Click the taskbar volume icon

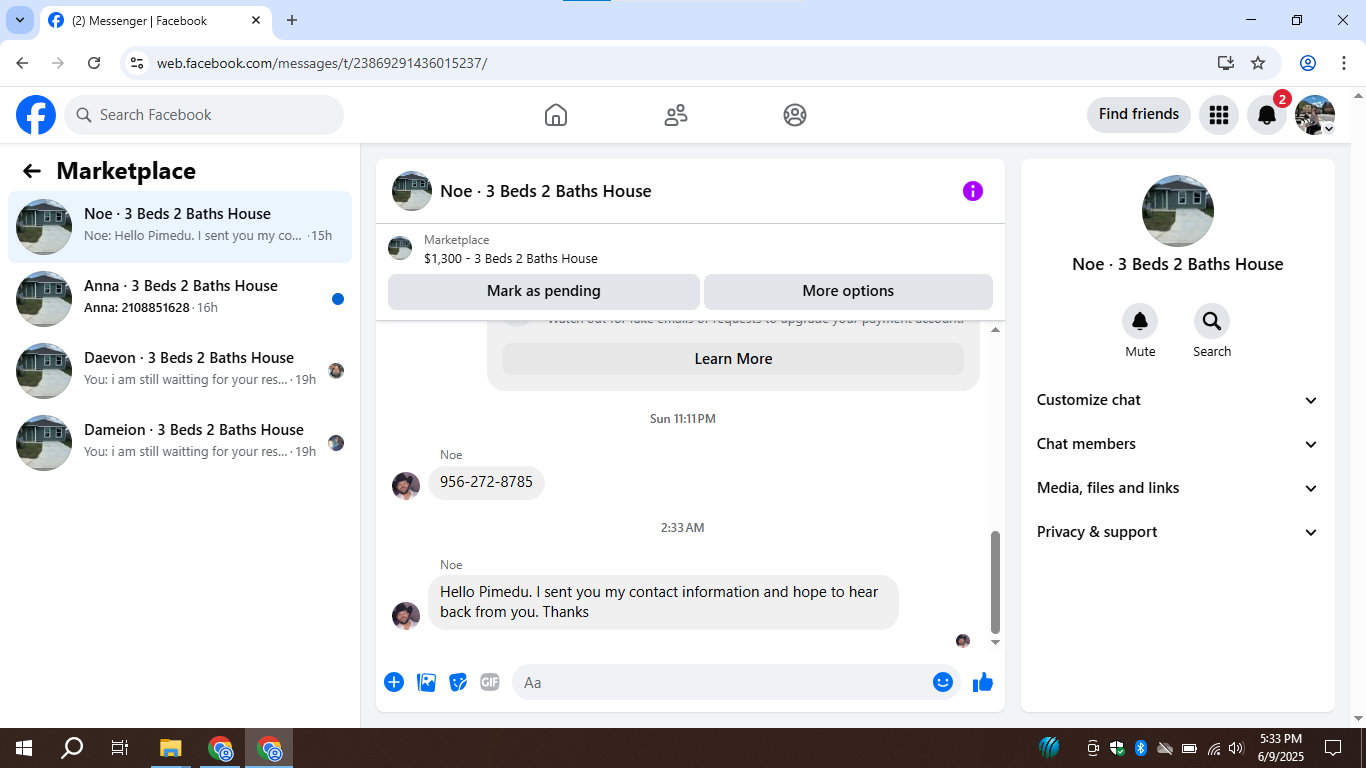[x=1236, y=748]
